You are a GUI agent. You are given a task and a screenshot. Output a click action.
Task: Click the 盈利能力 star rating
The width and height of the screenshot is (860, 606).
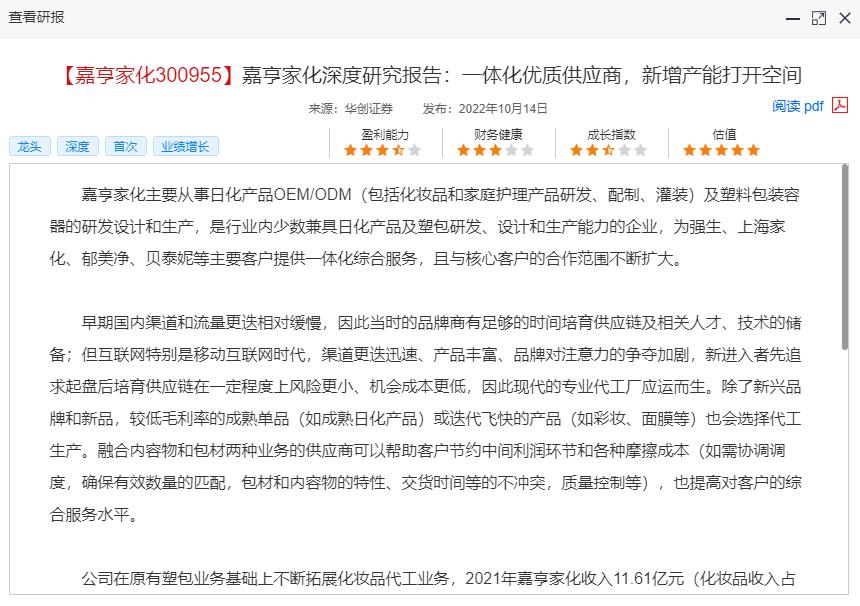pyautogui.click(x=382, y=150)
